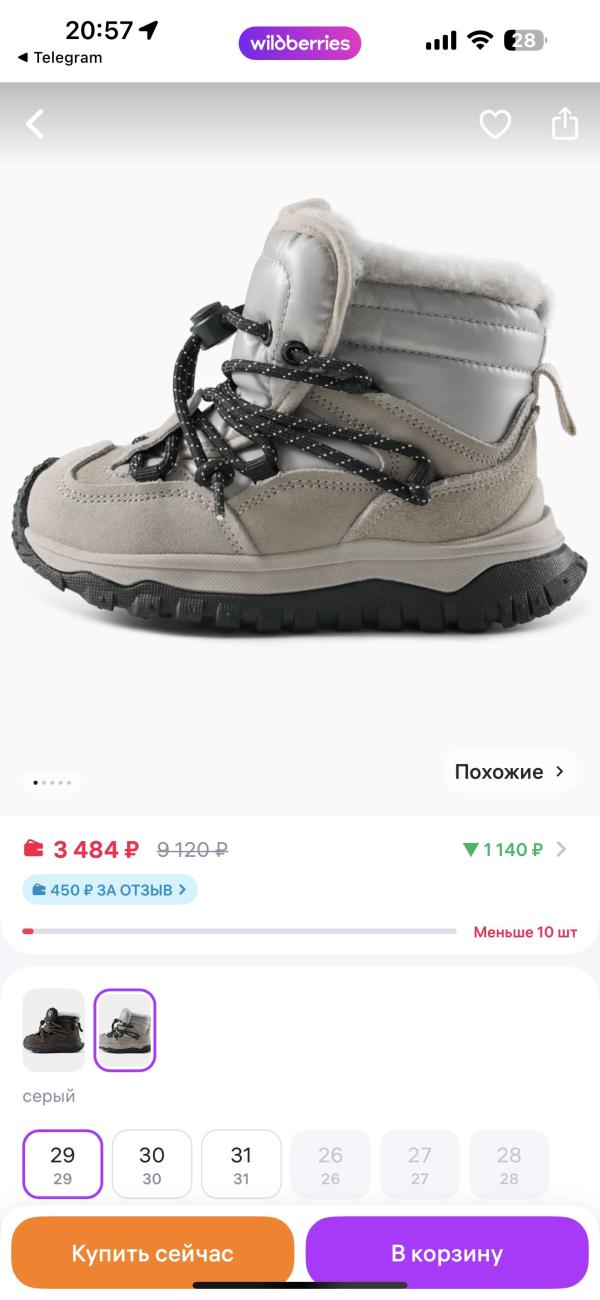Image resolution: width=600 pixels, height=1300 pixels.
Task: Tap the location arrow beside the clock
Action: (149, 30)
